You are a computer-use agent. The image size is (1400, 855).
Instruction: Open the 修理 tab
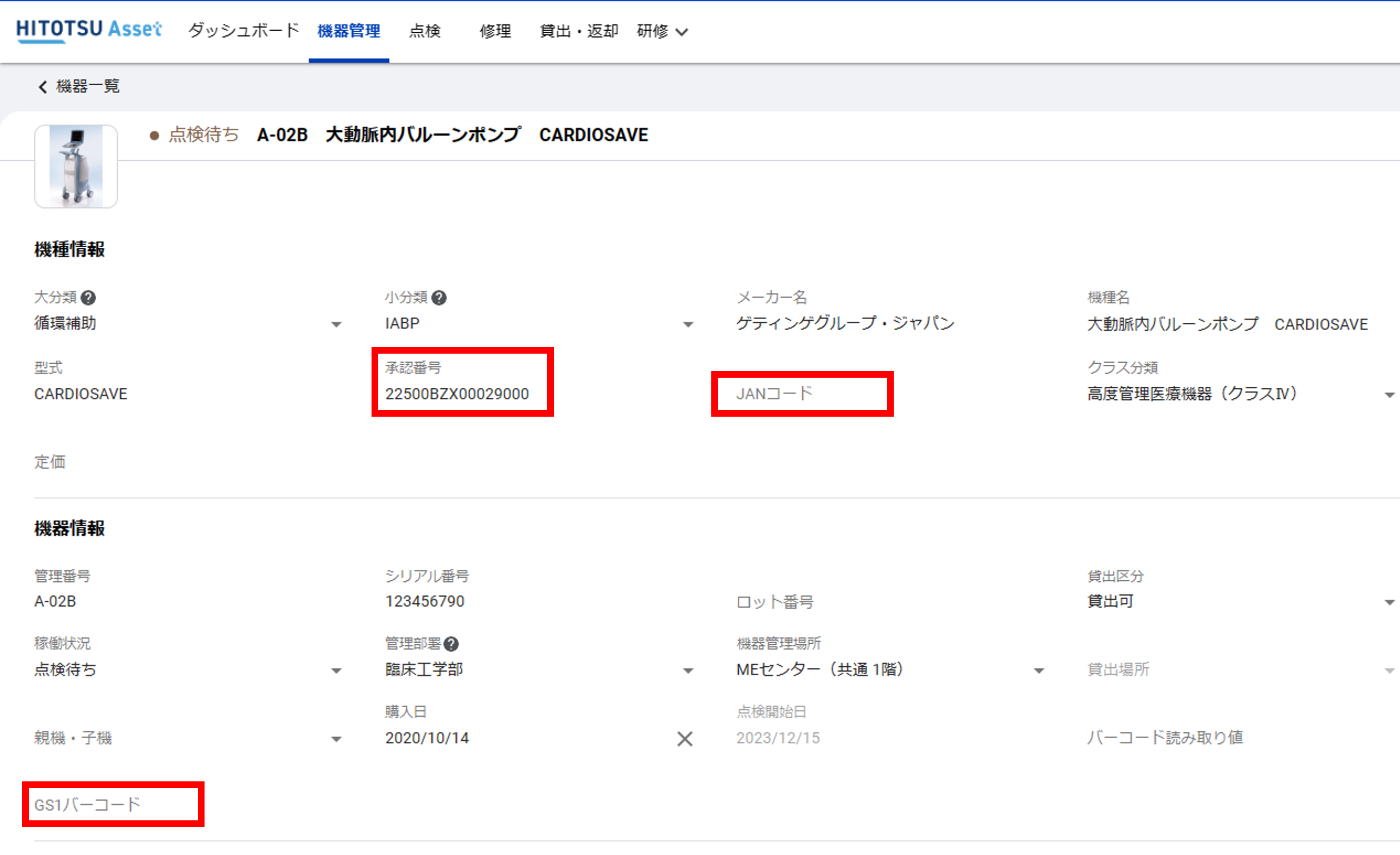pyautogui.click(x=495, y=31)
